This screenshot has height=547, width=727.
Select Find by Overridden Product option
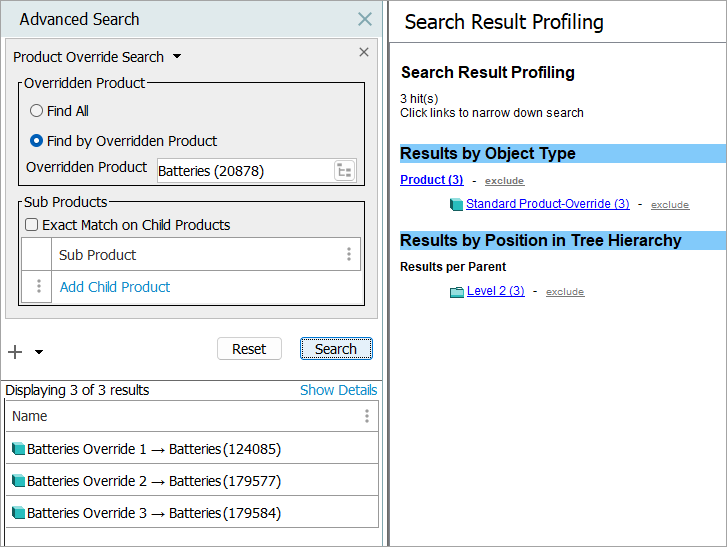tap(37, 141)
